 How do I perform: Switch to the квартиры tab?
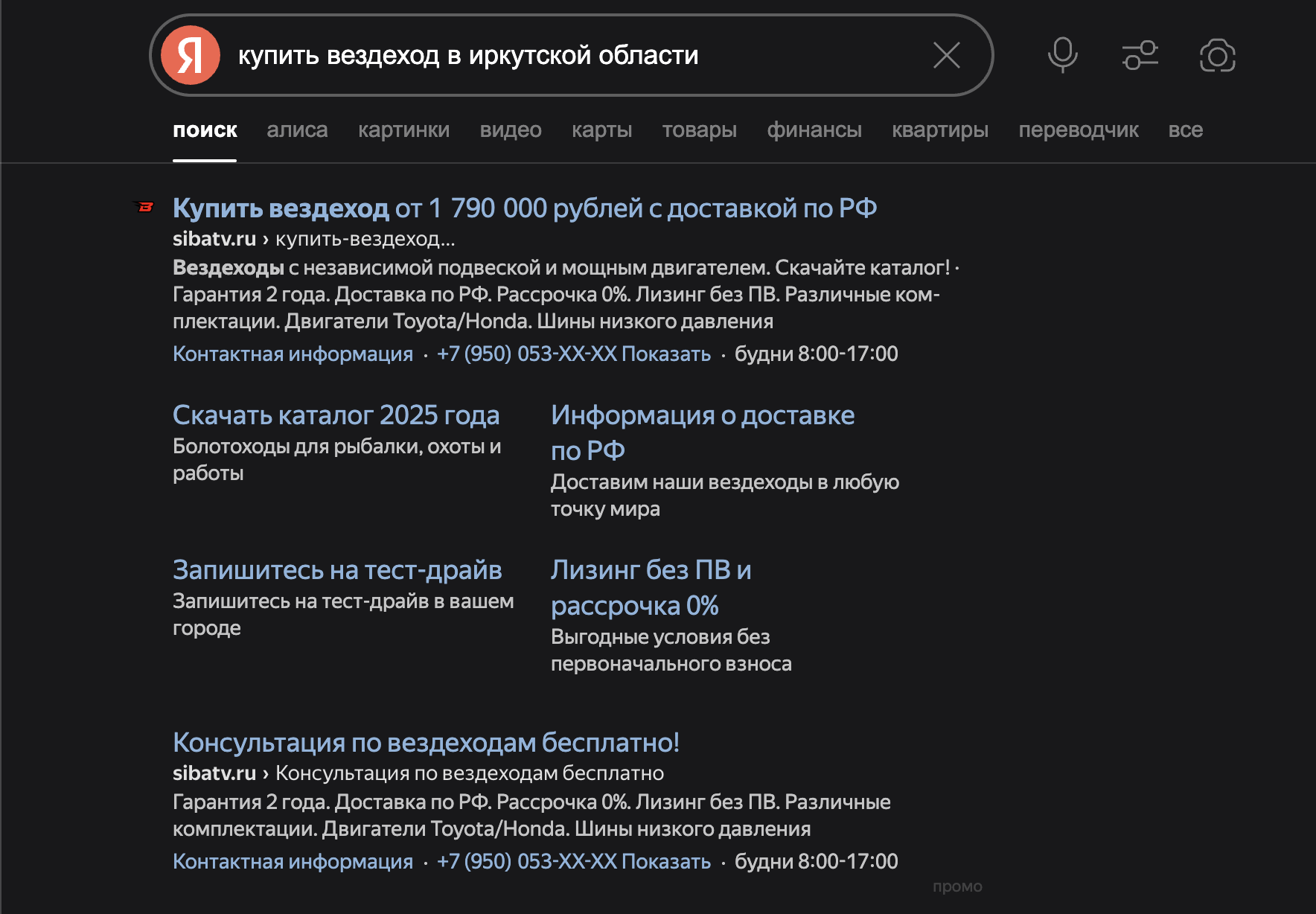pyautogui.click(x=940, y=130)
